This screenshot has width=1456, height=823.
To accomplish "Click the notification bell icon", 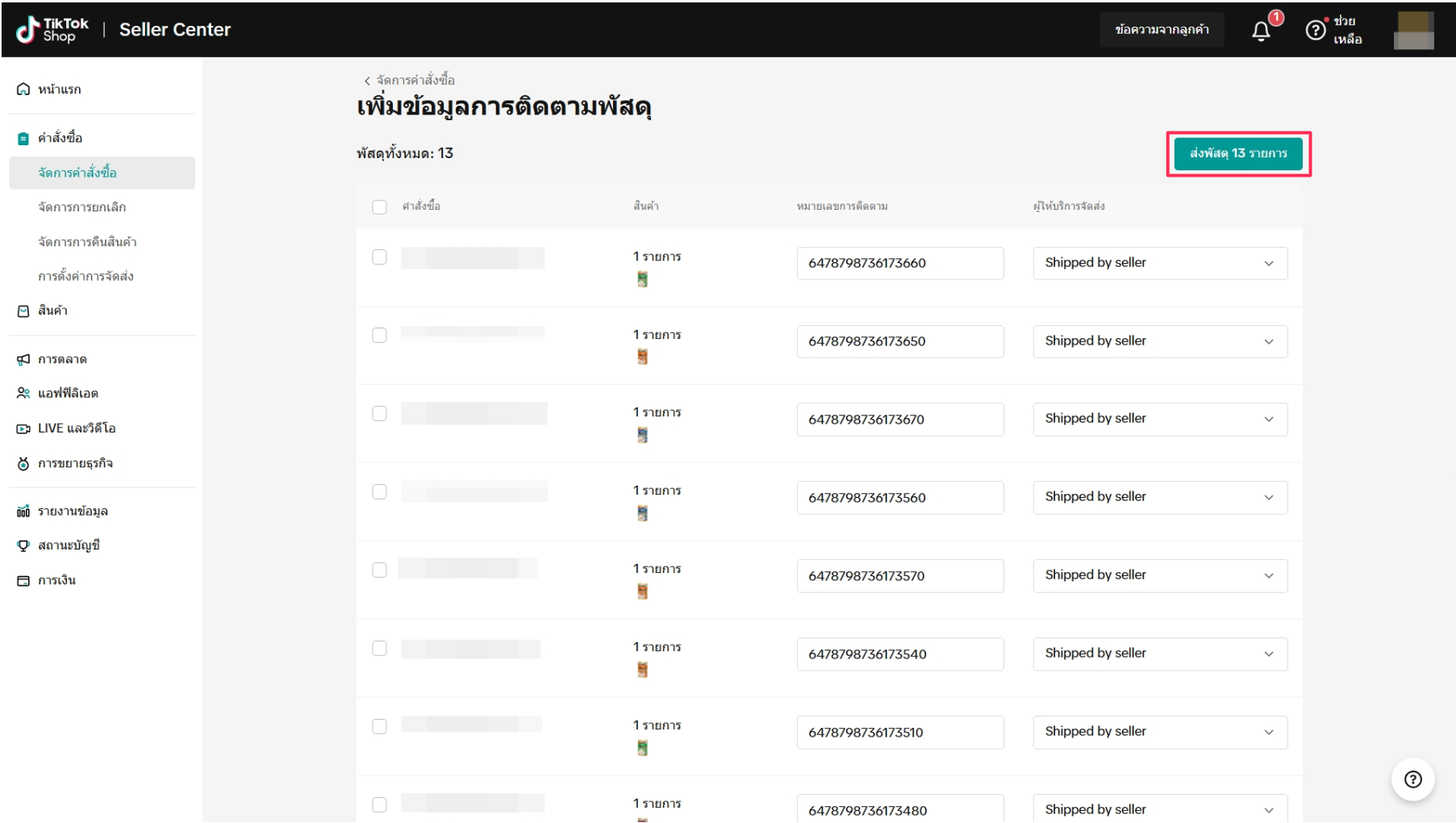I will [x=1261, y=31].
